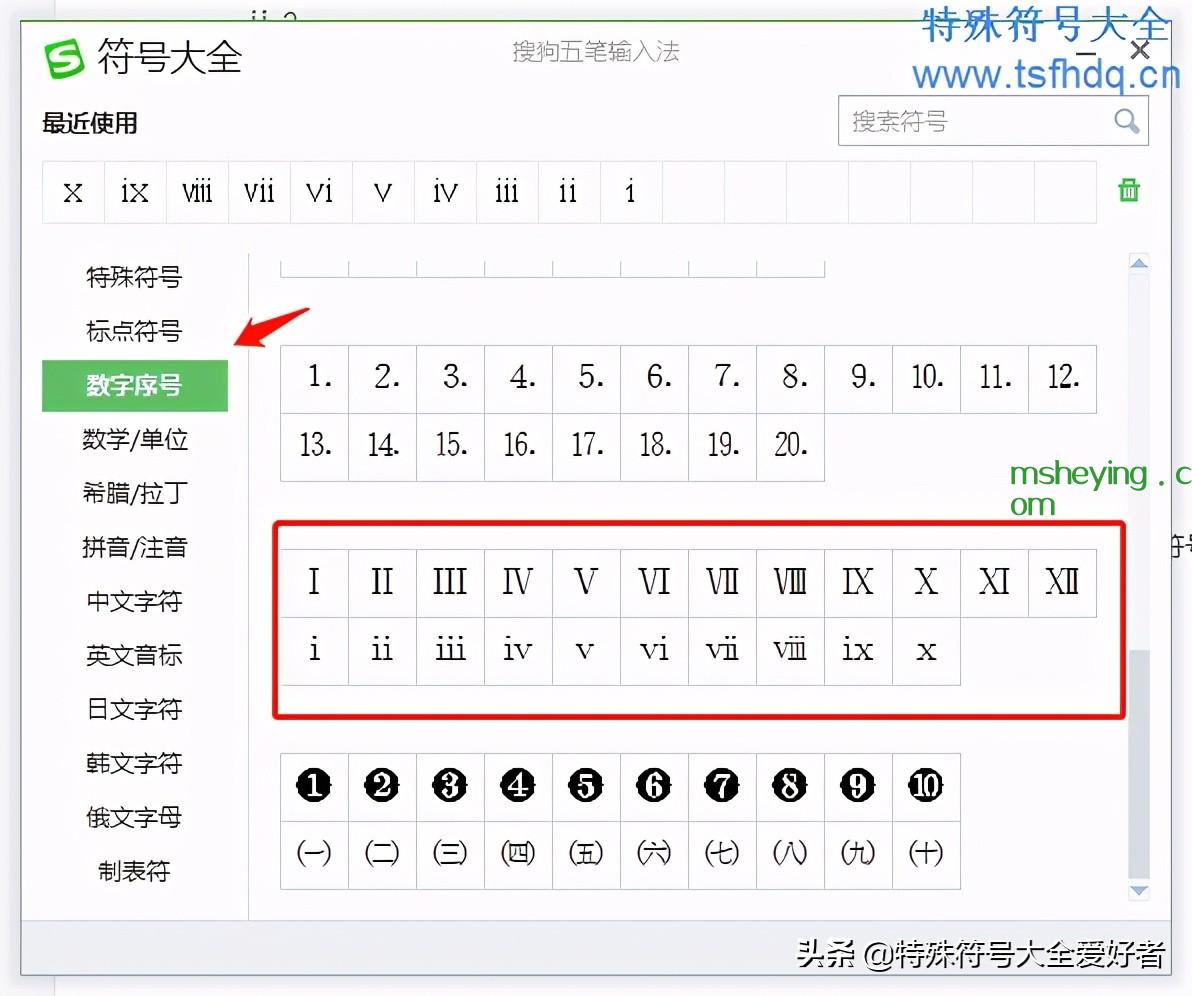
Task: Click the green trash icon to clear recents
Action: click(1128, 190)
